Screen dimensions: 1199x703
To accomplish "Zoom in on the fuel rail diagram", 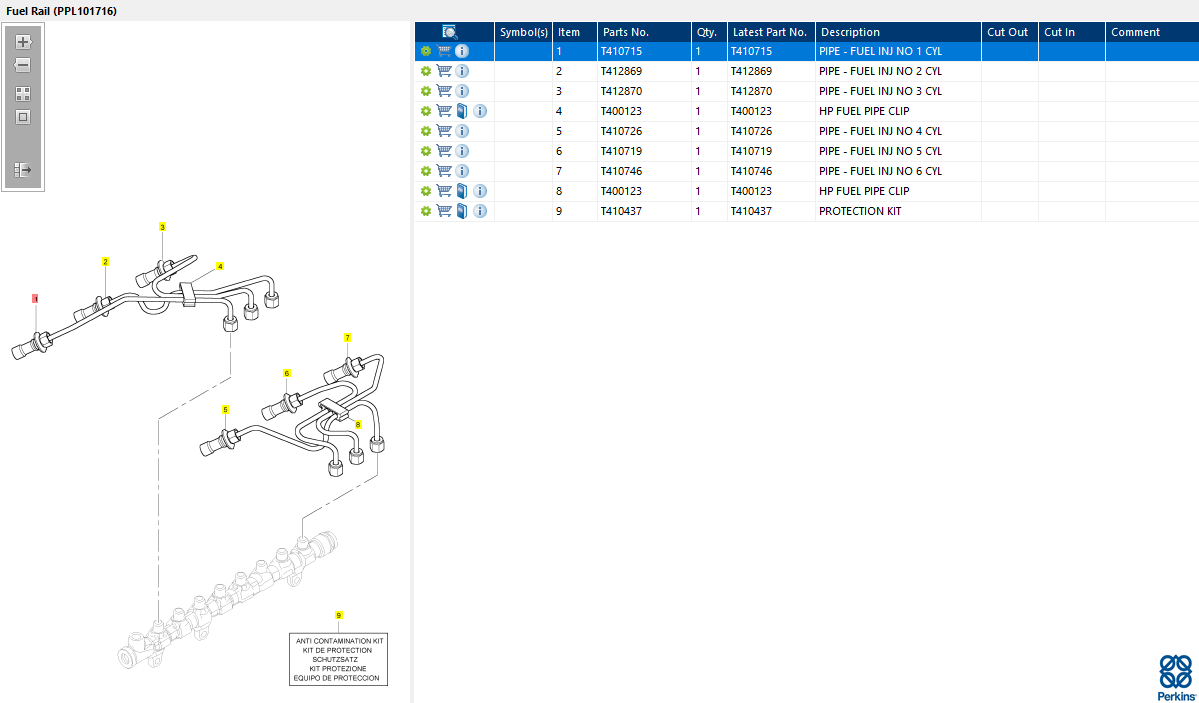I will click(x=23, y=41).
